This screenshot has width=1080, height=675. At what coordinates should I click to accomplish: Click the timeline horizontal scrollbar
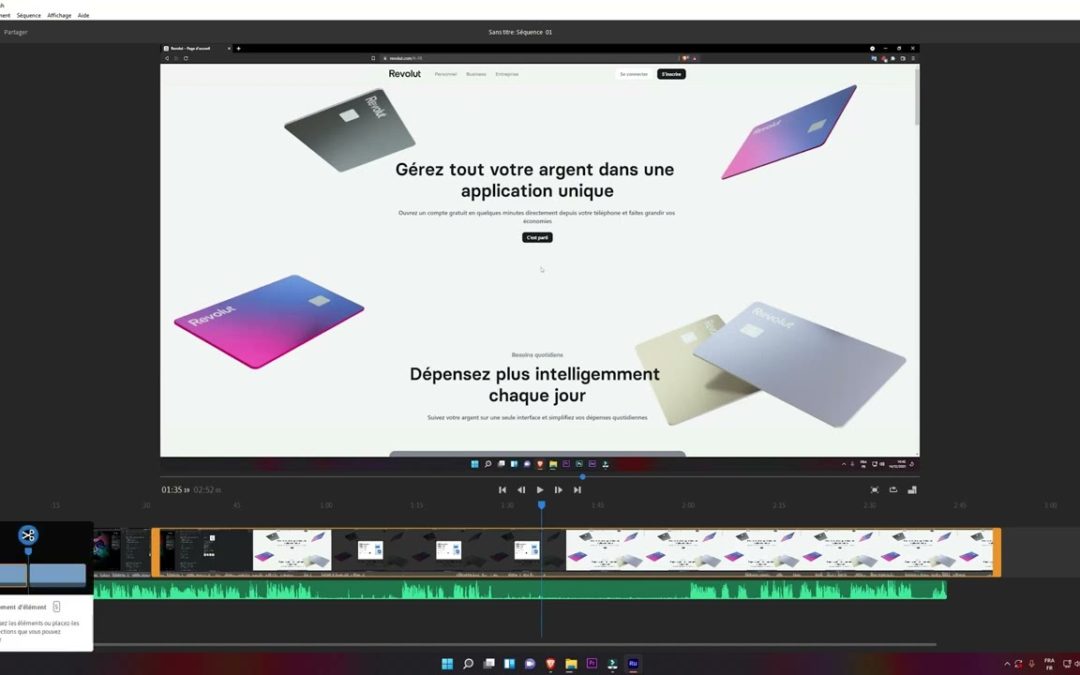pyautogui.click(x=515, y=645)
